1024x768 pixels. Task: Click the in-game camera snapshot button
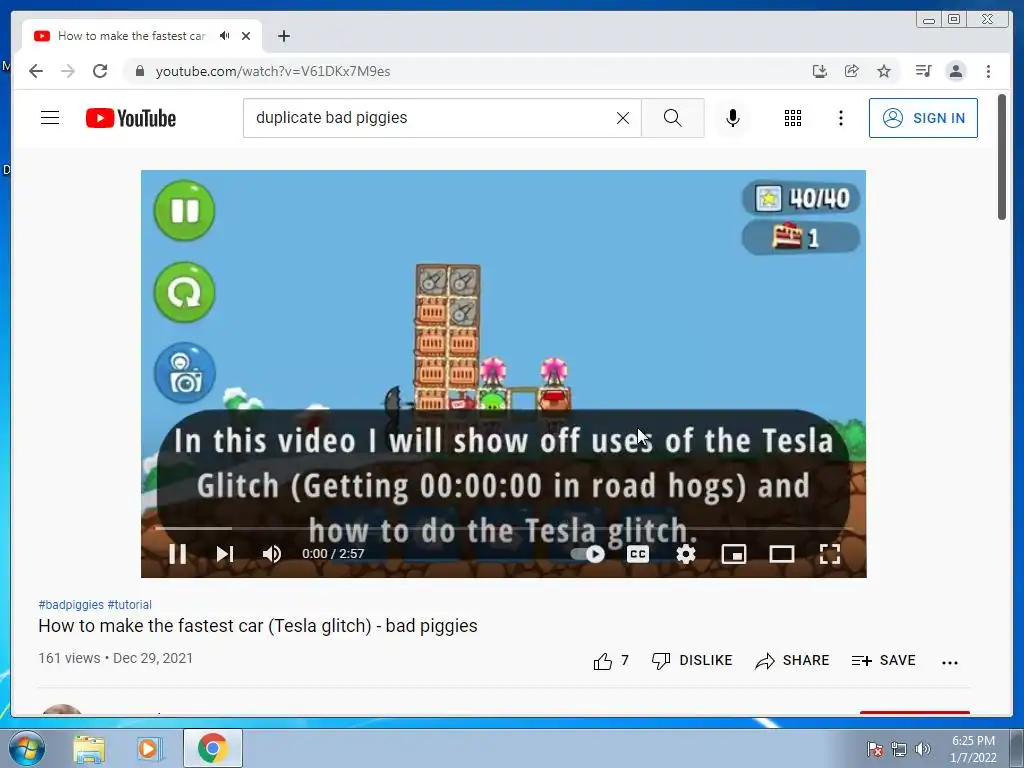tap(185, 373)
